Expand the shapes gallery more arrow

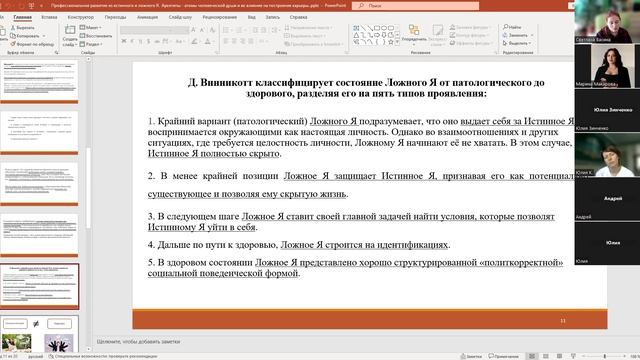tap(397, 42)
